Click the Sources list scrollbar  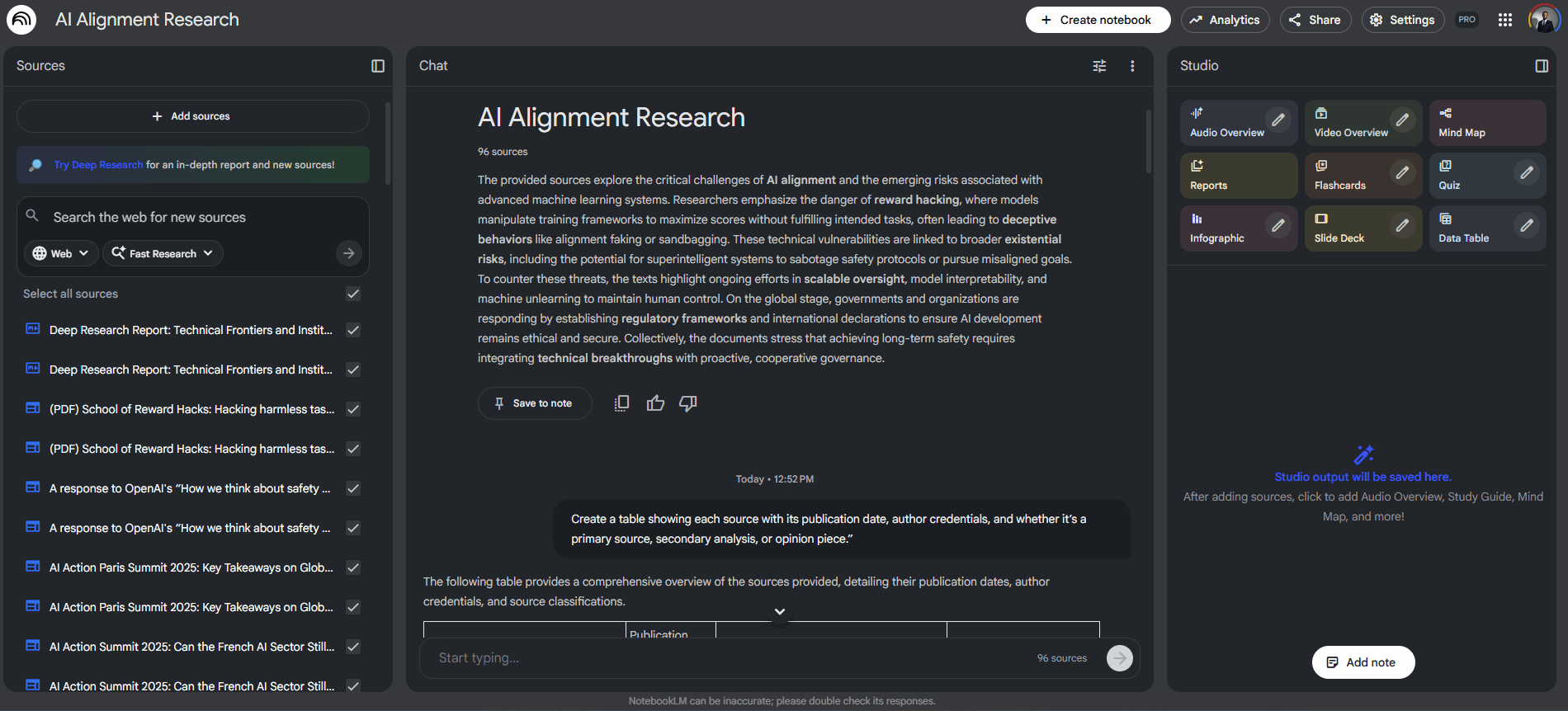[x=388, y=144]
